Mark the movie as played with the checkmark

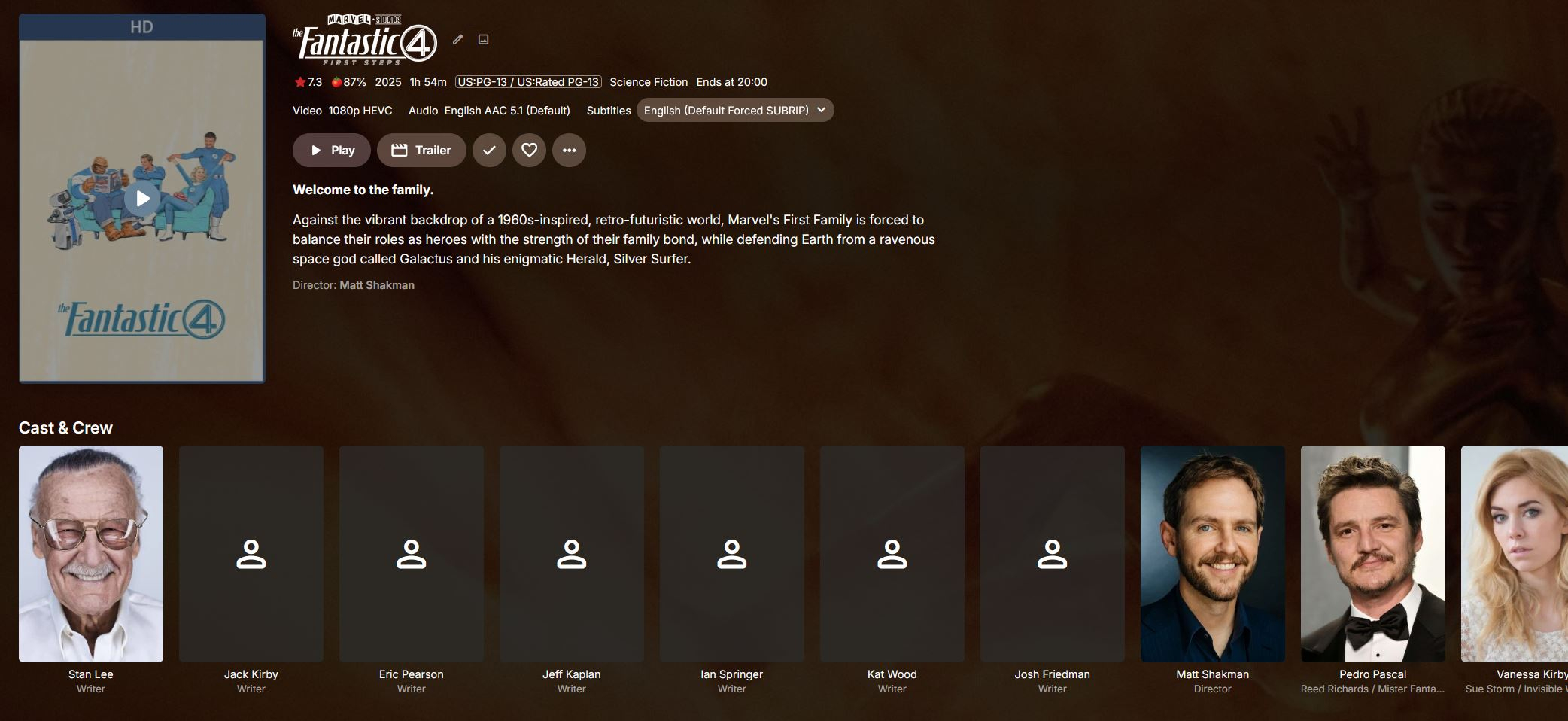click(489, 150)
